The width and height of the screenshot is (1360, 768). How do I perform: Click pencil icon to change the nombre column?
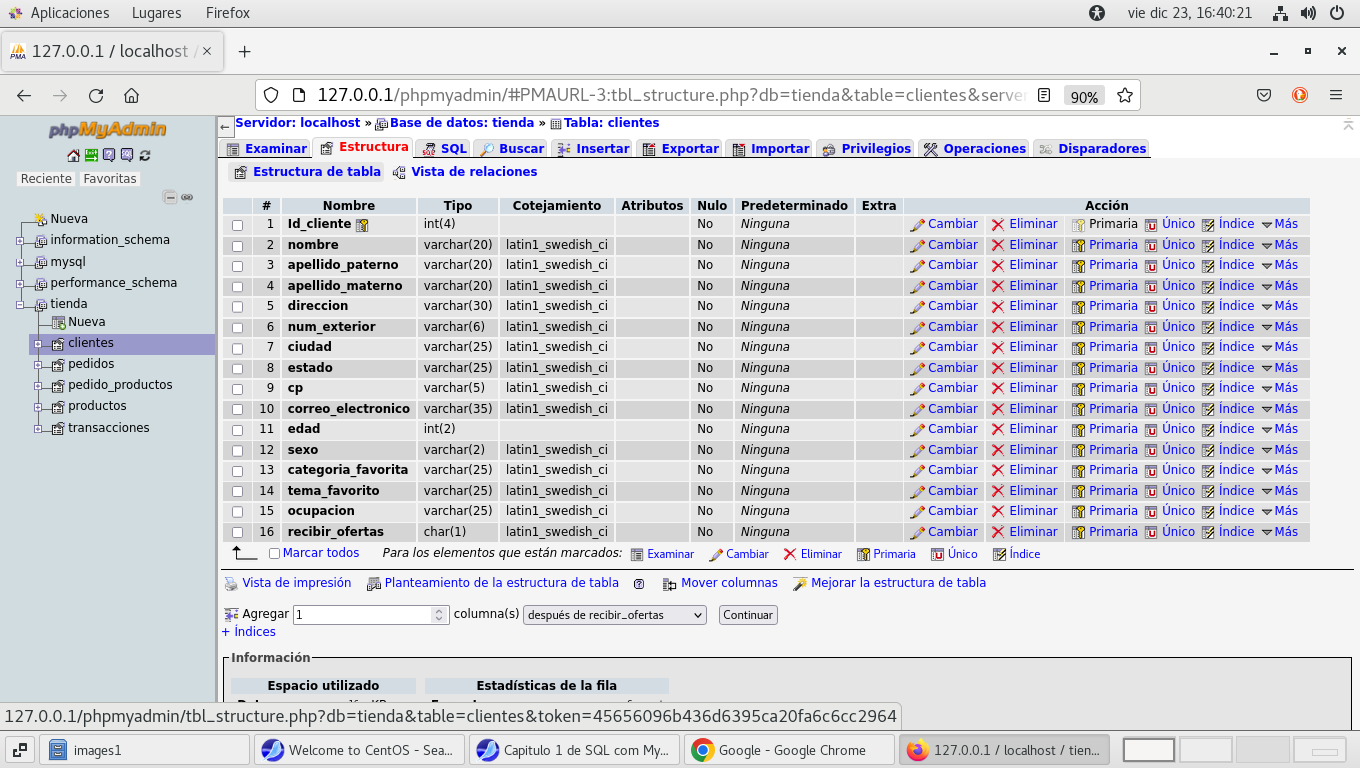918,246
